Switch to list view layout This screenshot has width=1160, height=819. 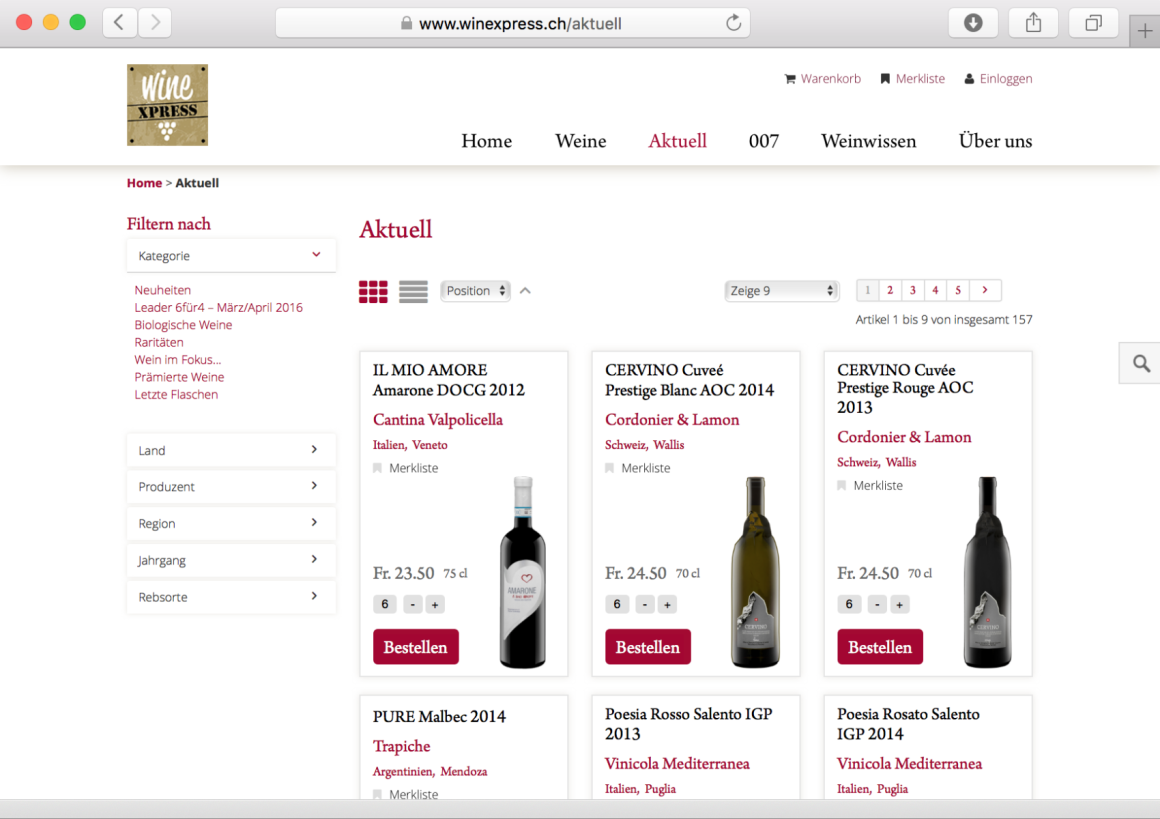coord(413,291)
